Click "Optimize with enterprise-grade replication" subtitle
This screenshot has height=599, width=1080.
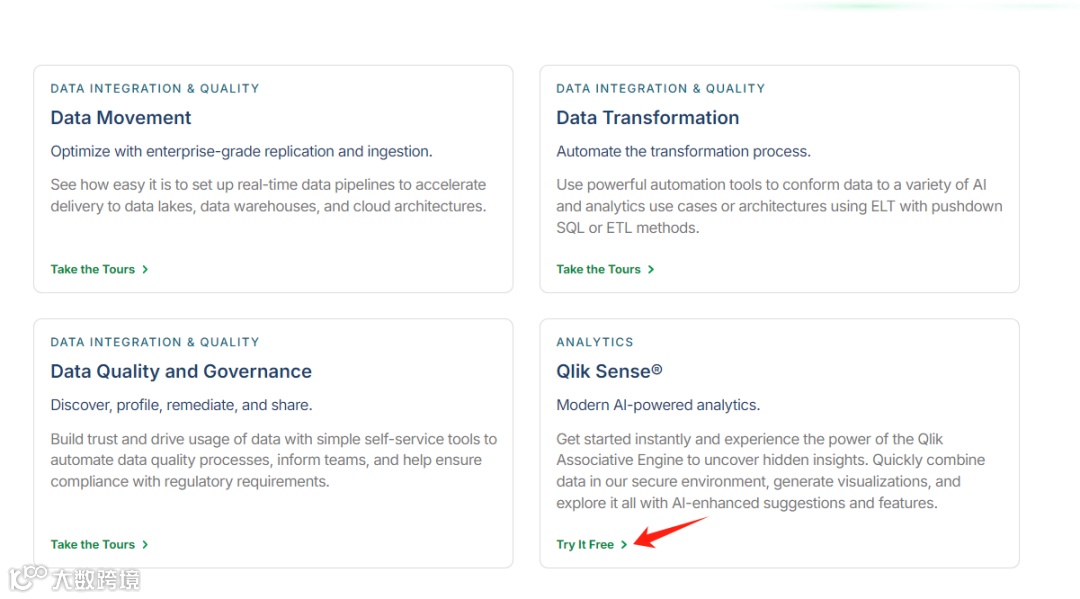tap(241, 152)
